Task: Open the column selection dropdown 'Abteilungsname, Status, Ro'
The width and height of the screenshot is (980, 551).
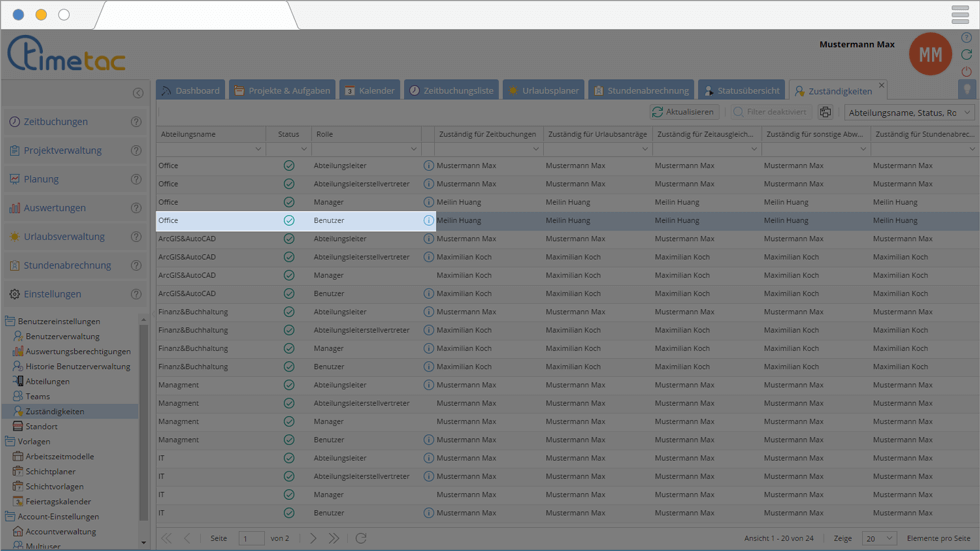Action: click(x=909, y=113)
